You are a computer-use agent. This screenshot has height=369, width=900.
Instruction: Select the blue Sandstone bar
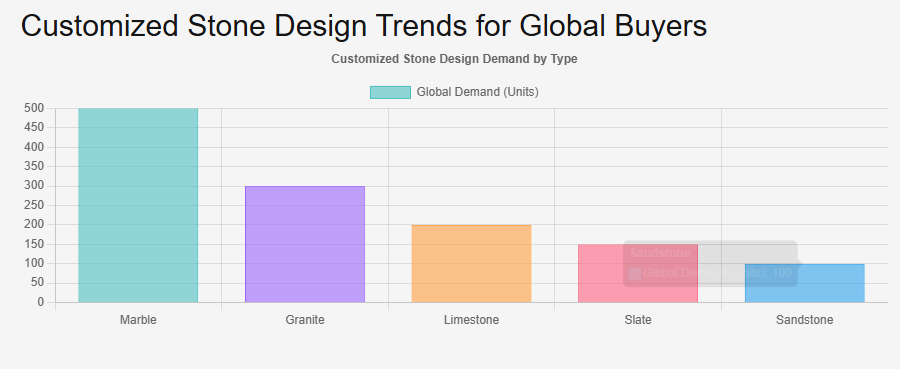pos(805,283)
